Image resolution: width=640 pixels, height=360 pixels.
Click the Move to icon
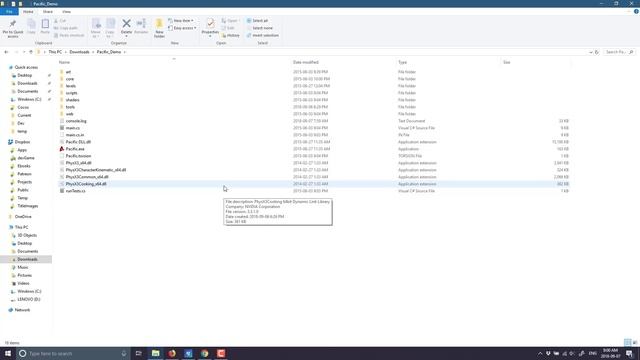(x=96, y=24)
